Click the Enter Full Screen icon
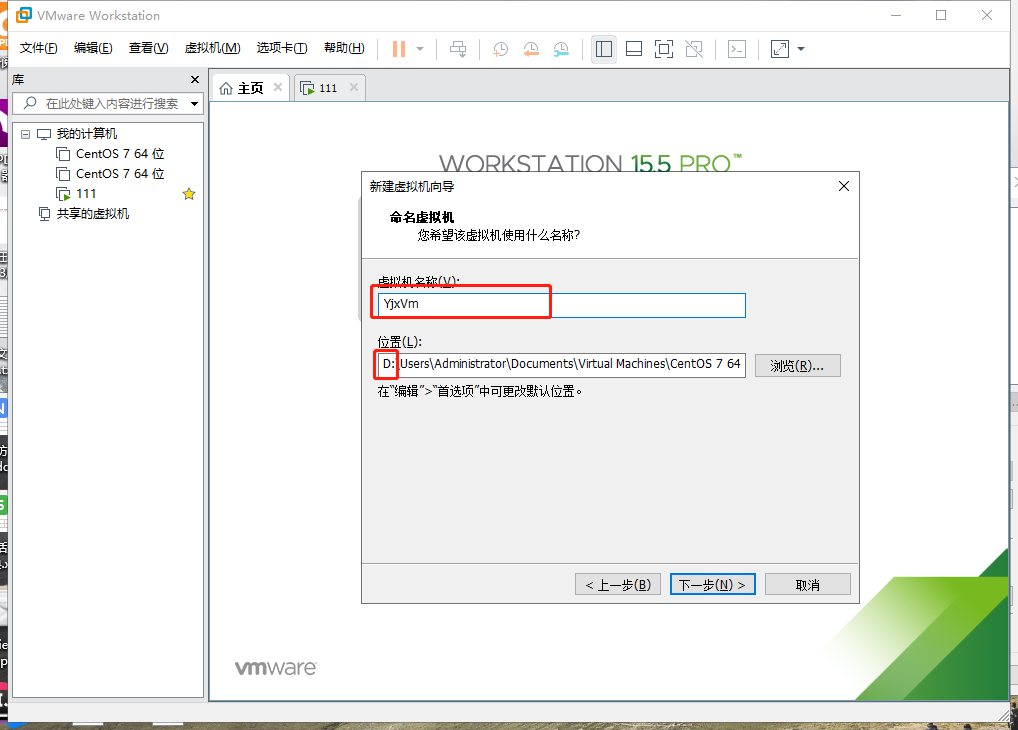Image resolution: width=1018 pixels, height=730 pixels. 663,48
